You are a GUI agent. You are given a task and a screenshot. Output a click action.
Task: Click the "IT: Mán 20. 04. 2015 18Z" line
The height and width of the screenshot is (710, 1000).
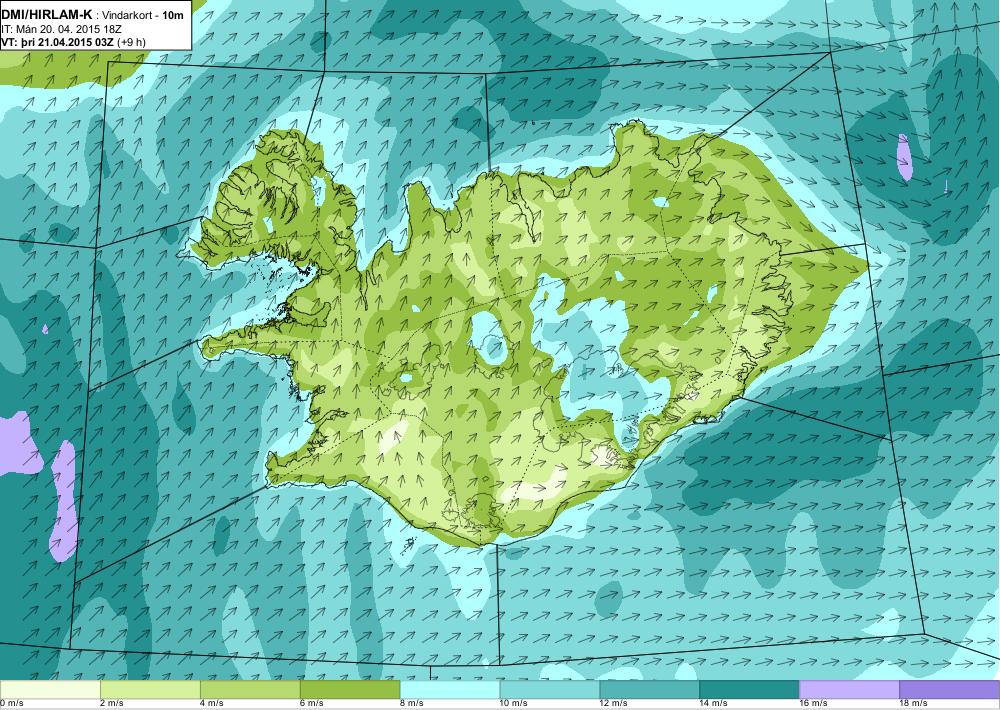(61, 29)
